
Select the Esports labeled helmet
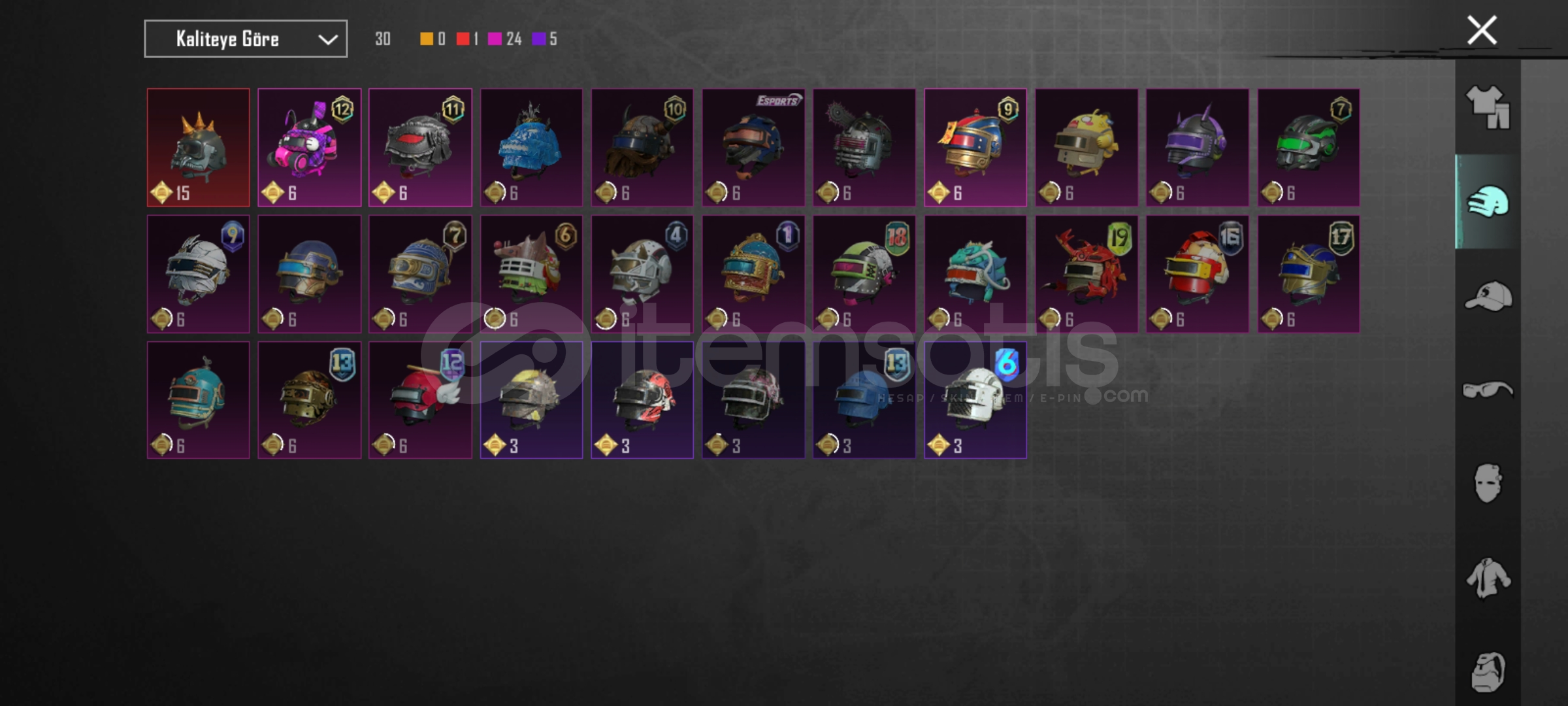tap(753, 148)
